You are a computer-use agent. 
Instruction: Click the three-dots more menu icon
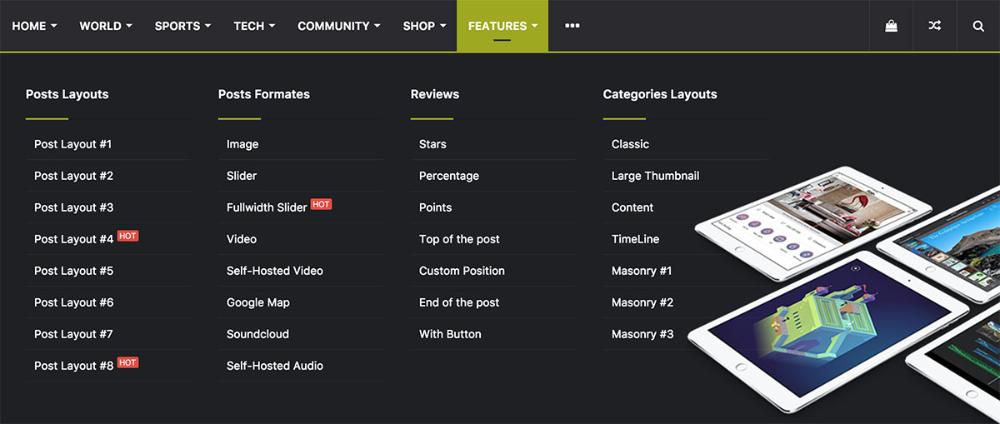click(x=572, y=26)
